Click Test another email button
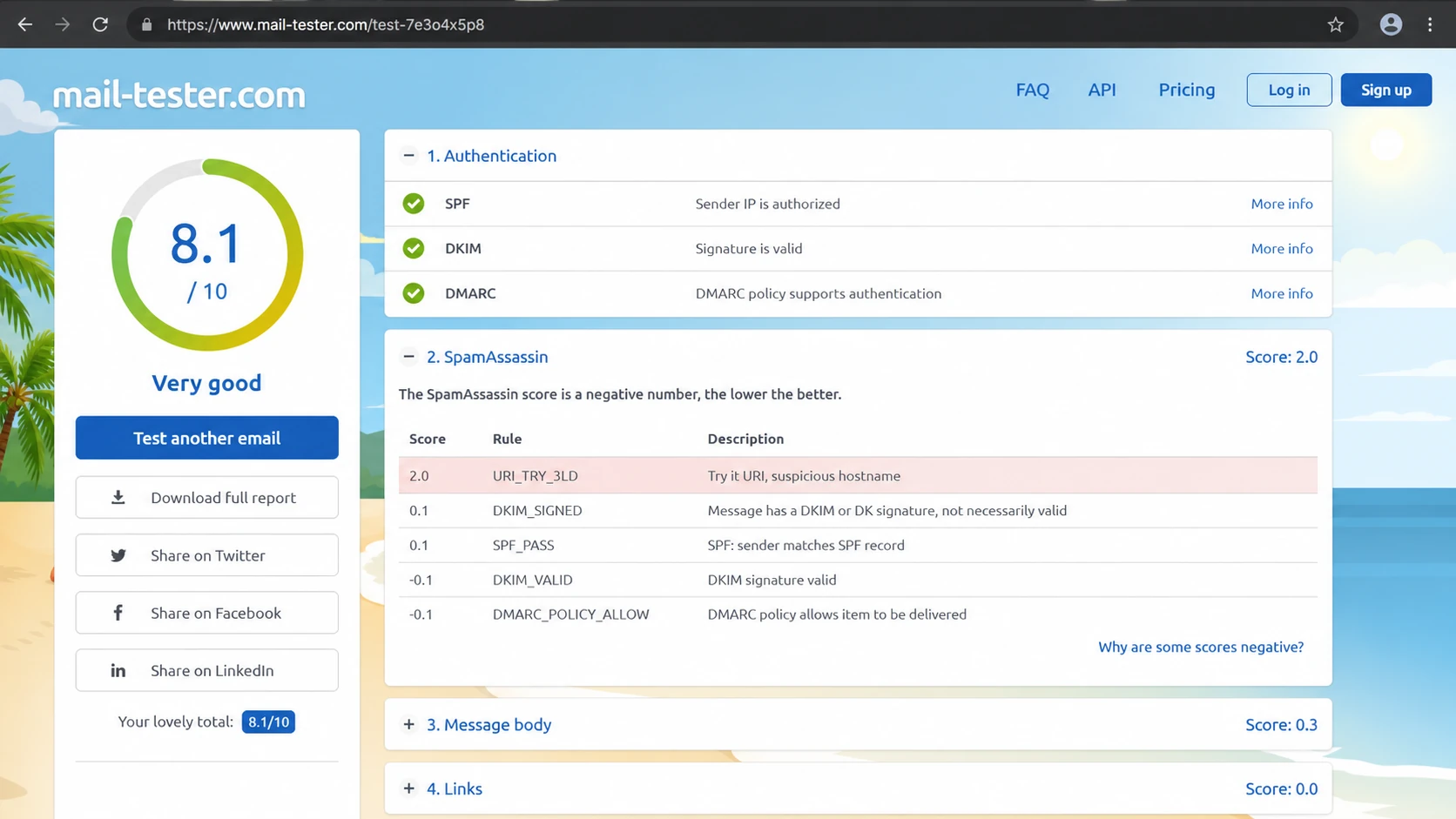 (x=206, y=438)
